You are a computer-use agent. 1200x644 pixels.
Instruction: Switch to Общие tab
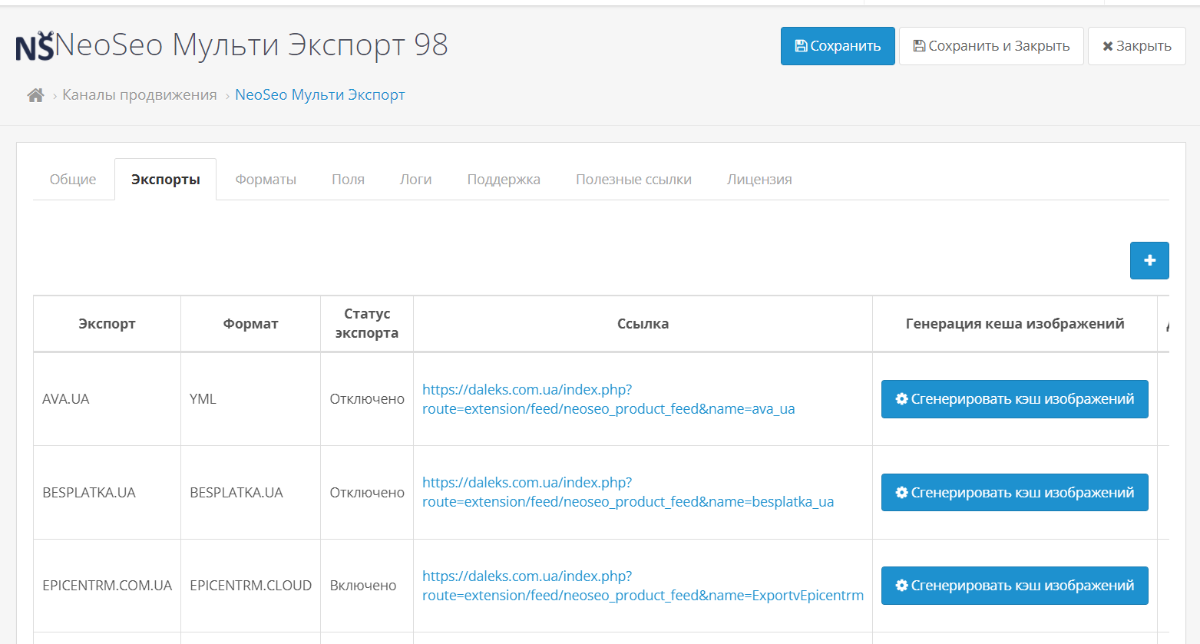pos(73,179)
